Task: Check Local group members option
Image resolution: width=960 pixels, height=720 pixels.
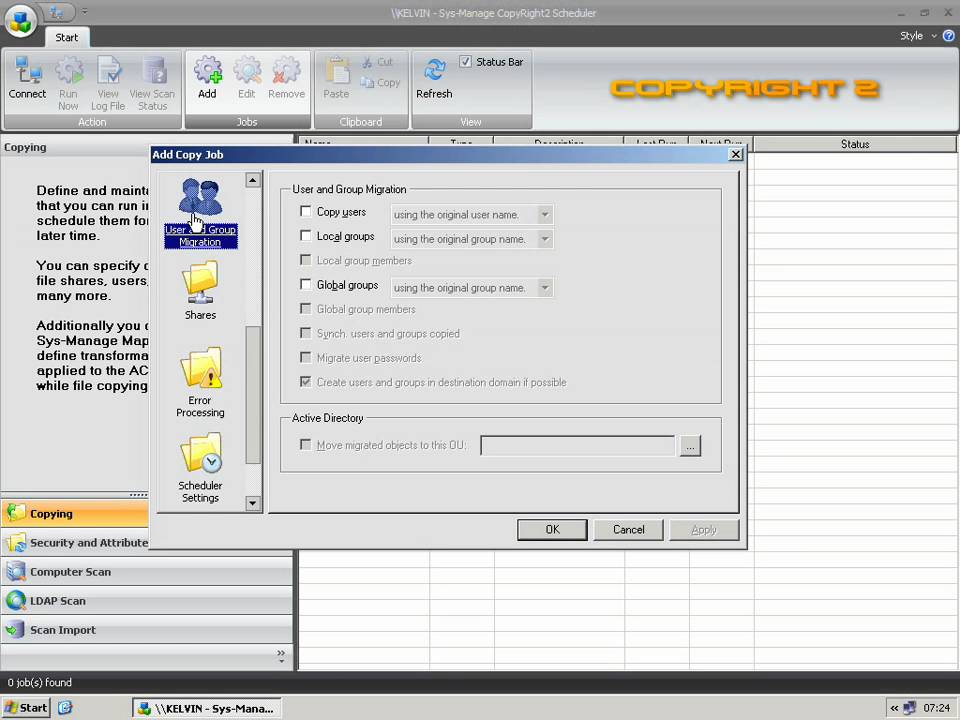Action: click(x=306, y=260)
